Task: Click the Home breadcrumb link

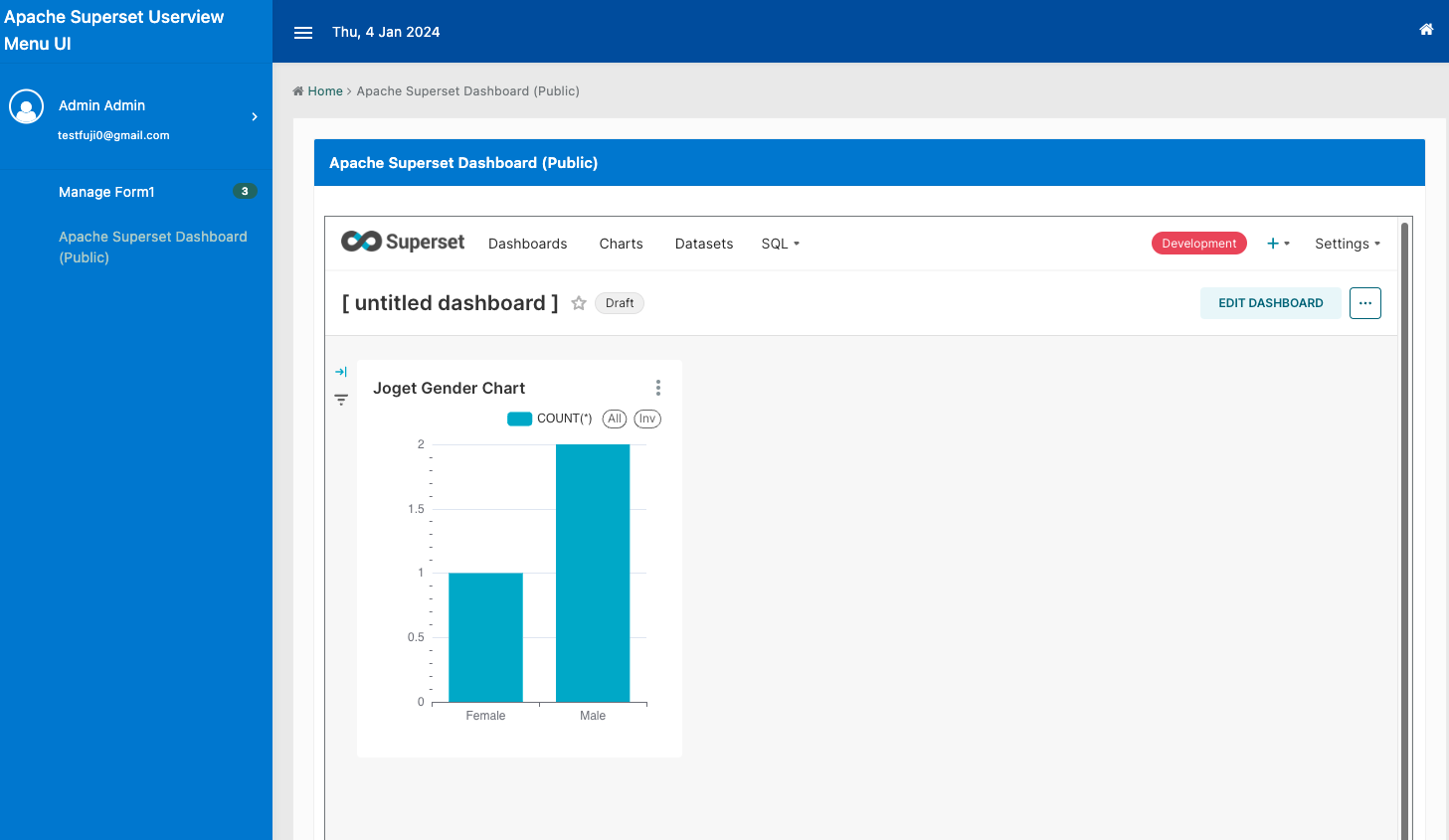Action: (x=324, y=91)
